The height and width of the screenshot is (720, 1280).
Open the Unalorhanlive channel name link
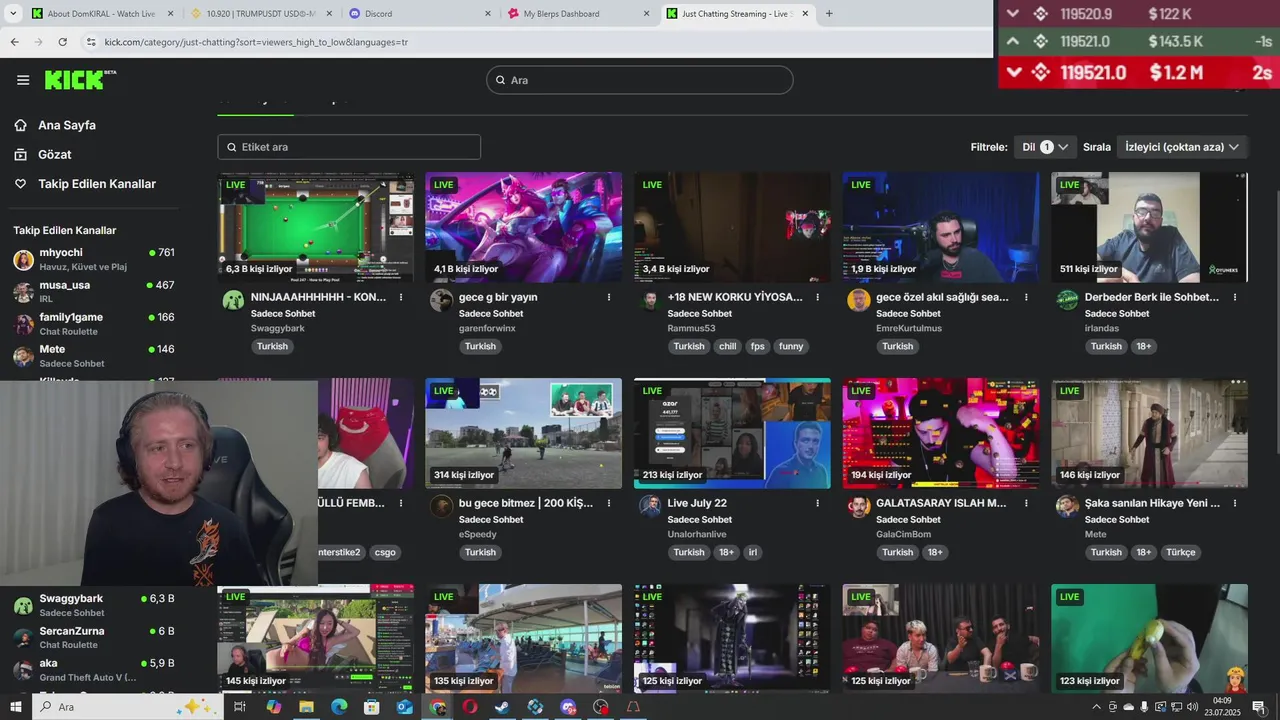coord(697,534)
